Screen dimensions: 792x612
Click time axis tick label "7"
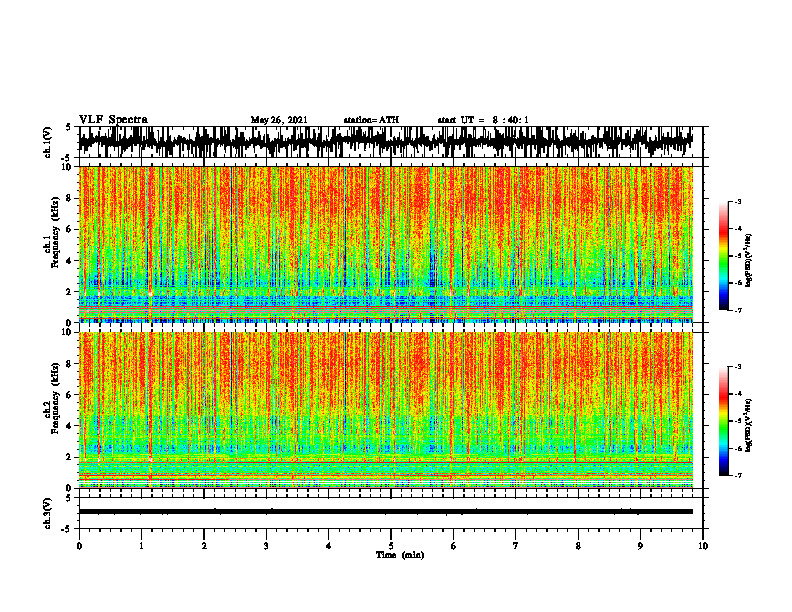(516, 546)
